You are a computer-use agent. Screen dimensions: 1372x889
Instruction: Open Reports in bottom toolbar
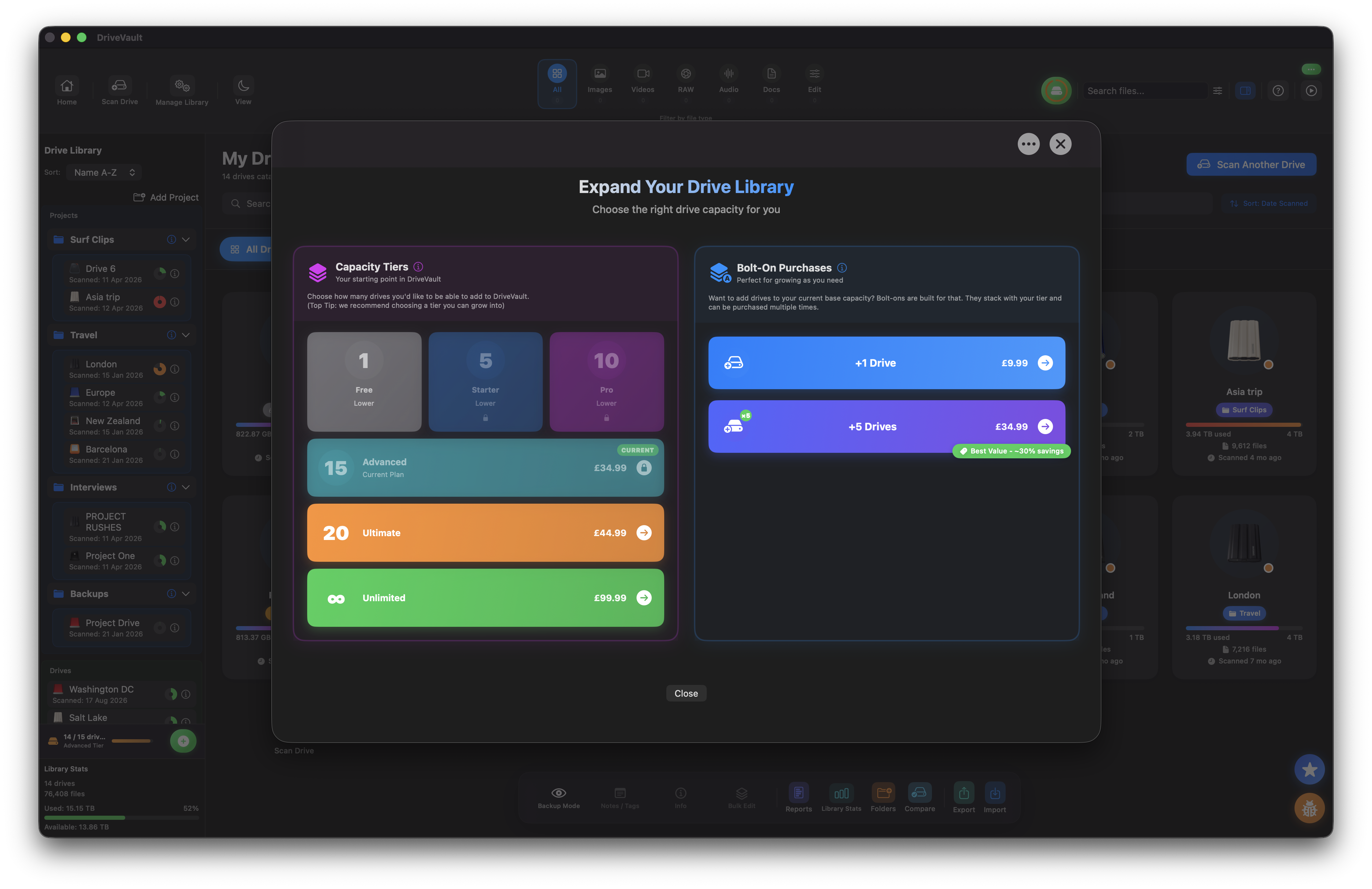coord(798,798)
